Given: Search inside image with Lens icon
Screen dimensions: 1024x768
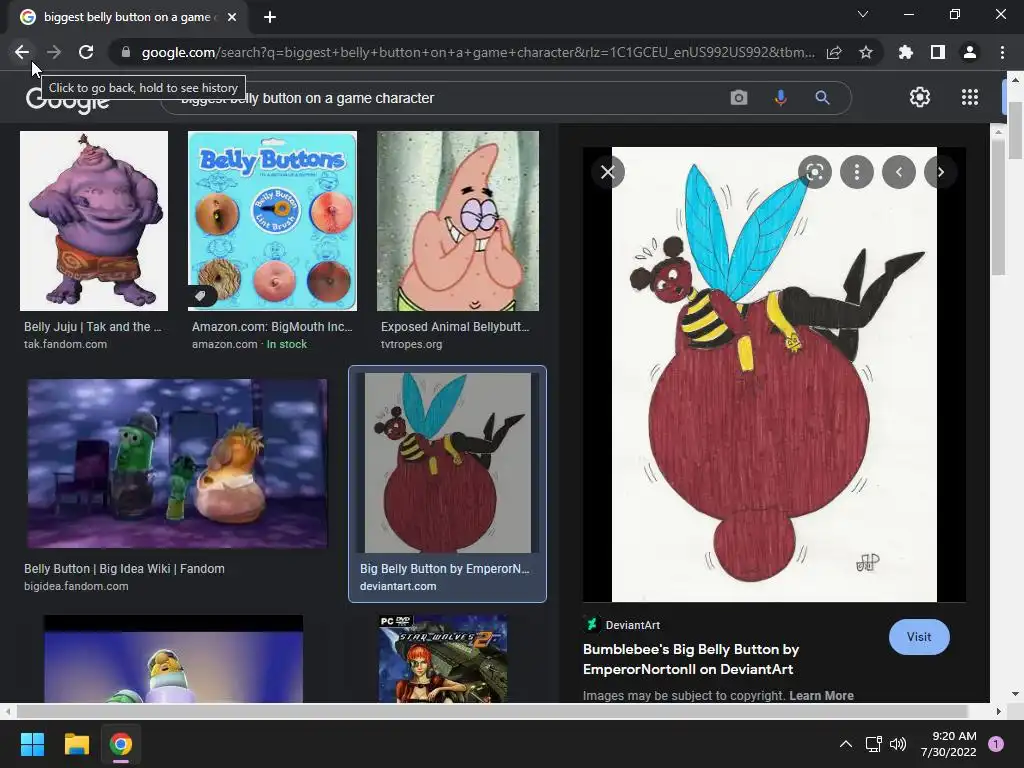Looking at the screenshot, I should click(814, 172).
